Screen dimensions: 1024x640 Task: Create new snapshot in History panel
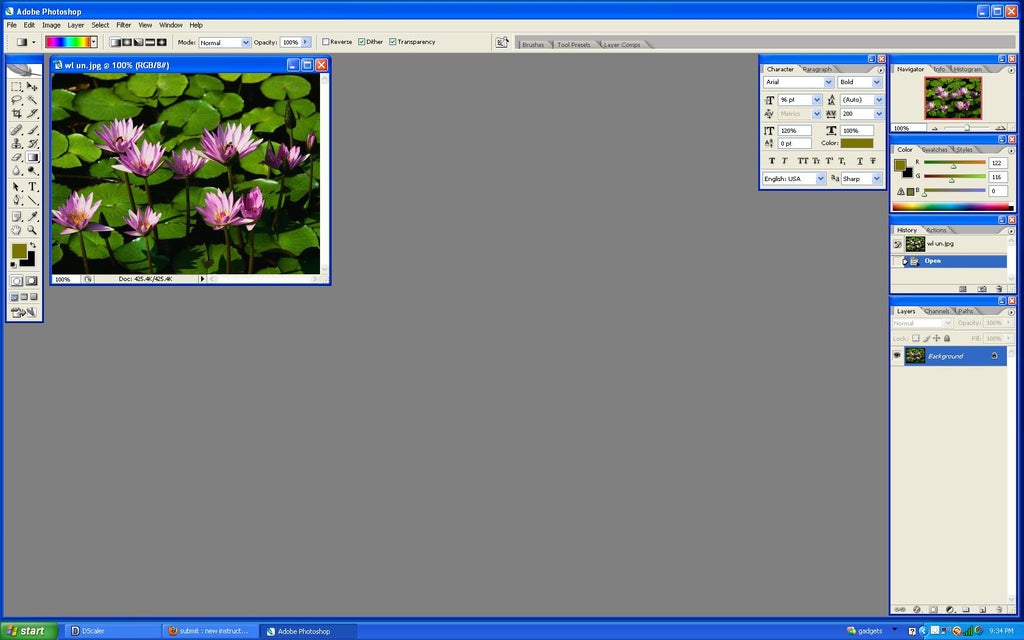click(x=981, y=289)
